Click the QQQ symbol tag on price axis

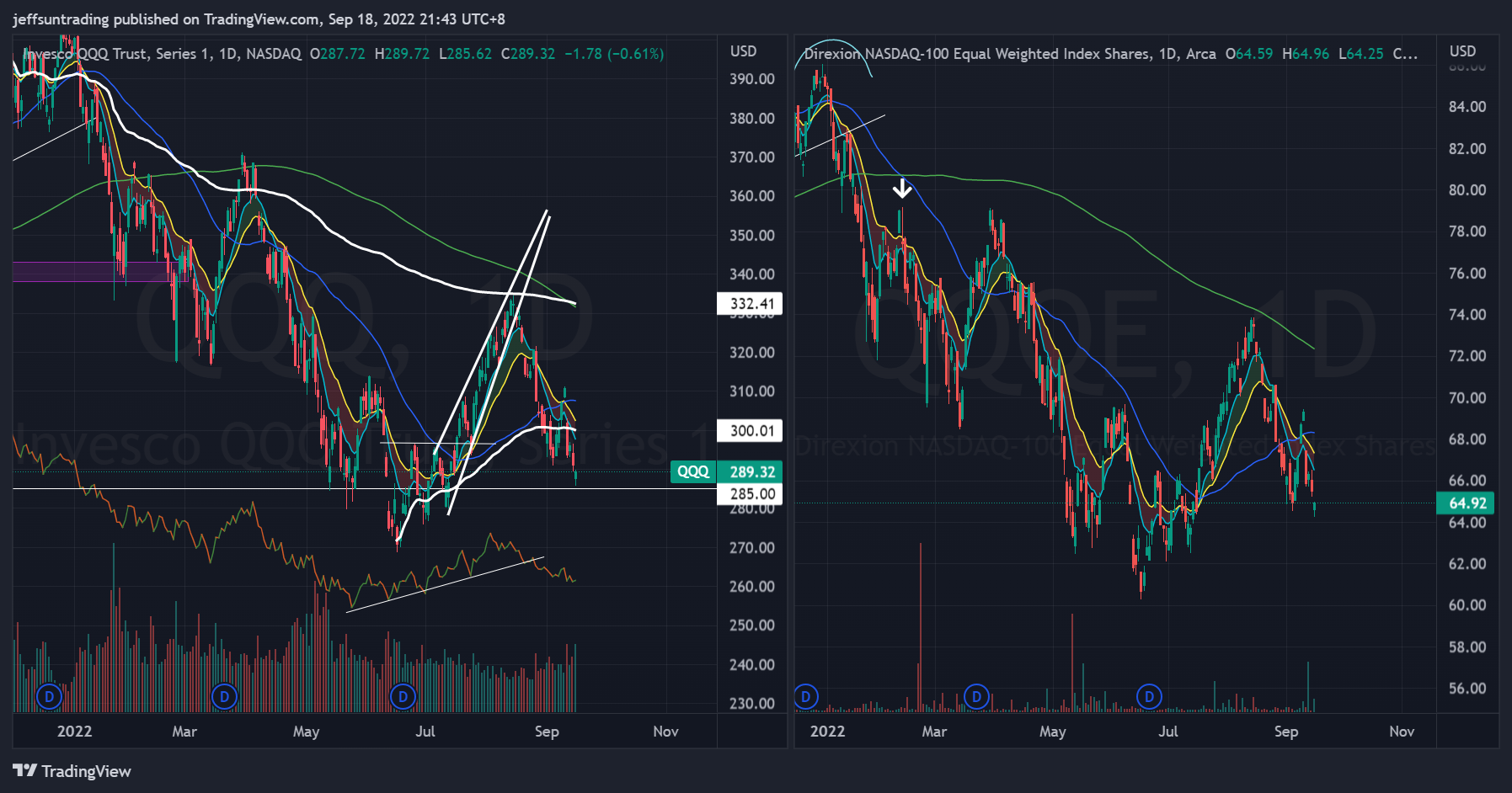click(693, 471)
